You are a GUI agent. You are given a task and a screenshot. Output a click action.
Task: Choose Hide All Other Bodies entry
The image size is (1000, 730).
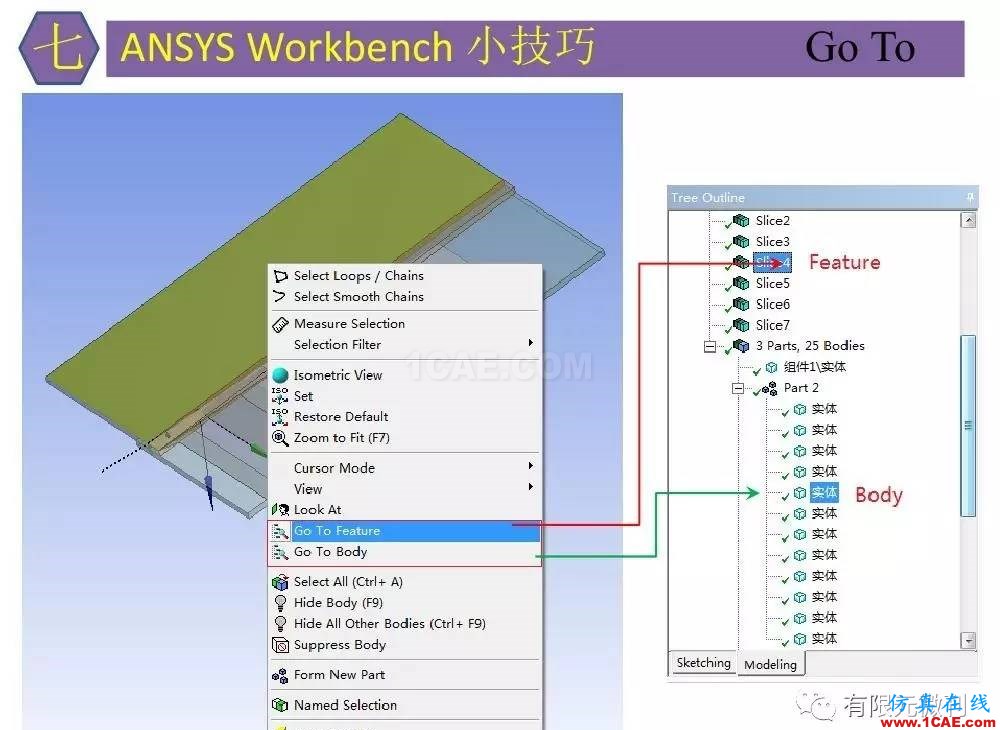tap(404, 624)
